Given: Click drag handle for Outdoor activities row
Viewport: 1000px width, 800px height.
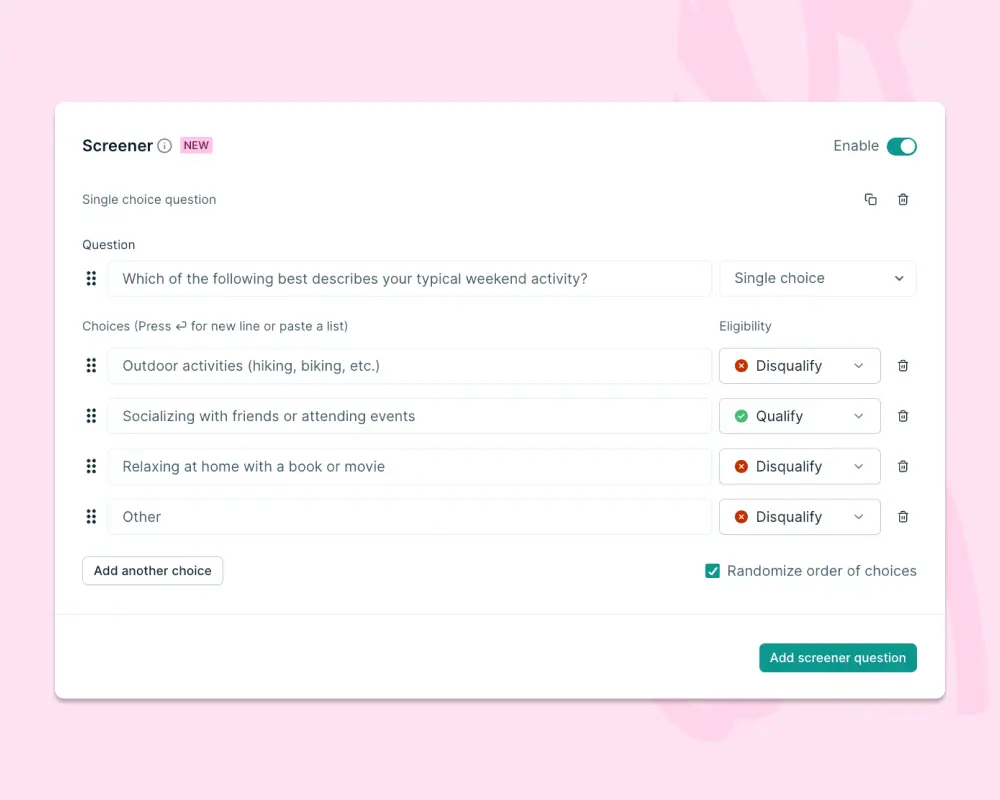Looking at the screenshot, I should click(91, 366).
